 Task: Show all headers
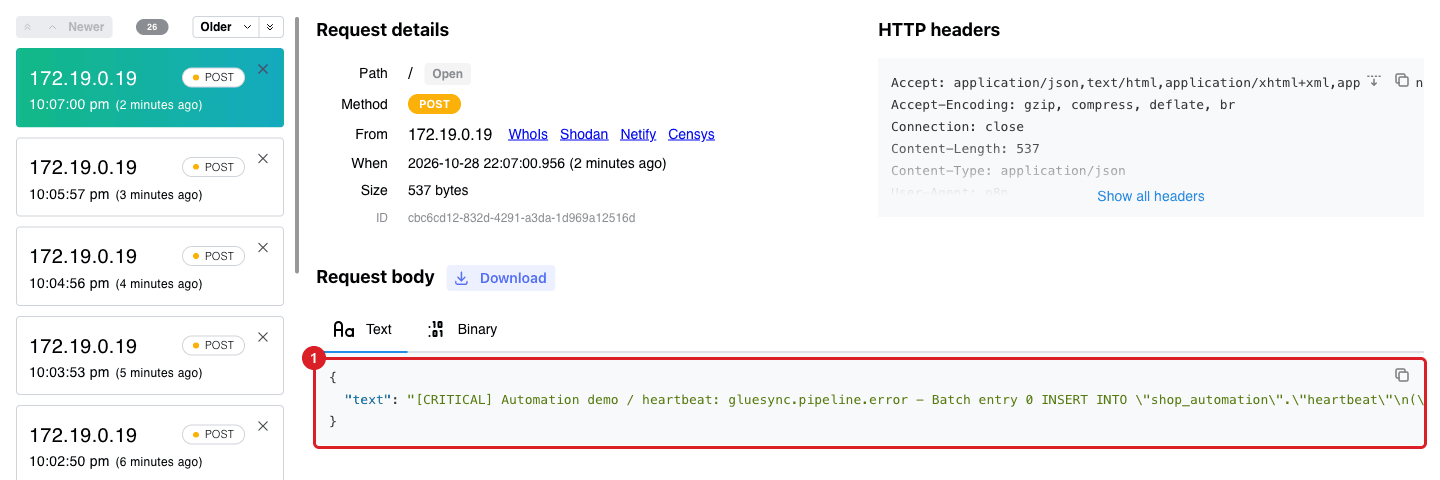coord(1150,196)
